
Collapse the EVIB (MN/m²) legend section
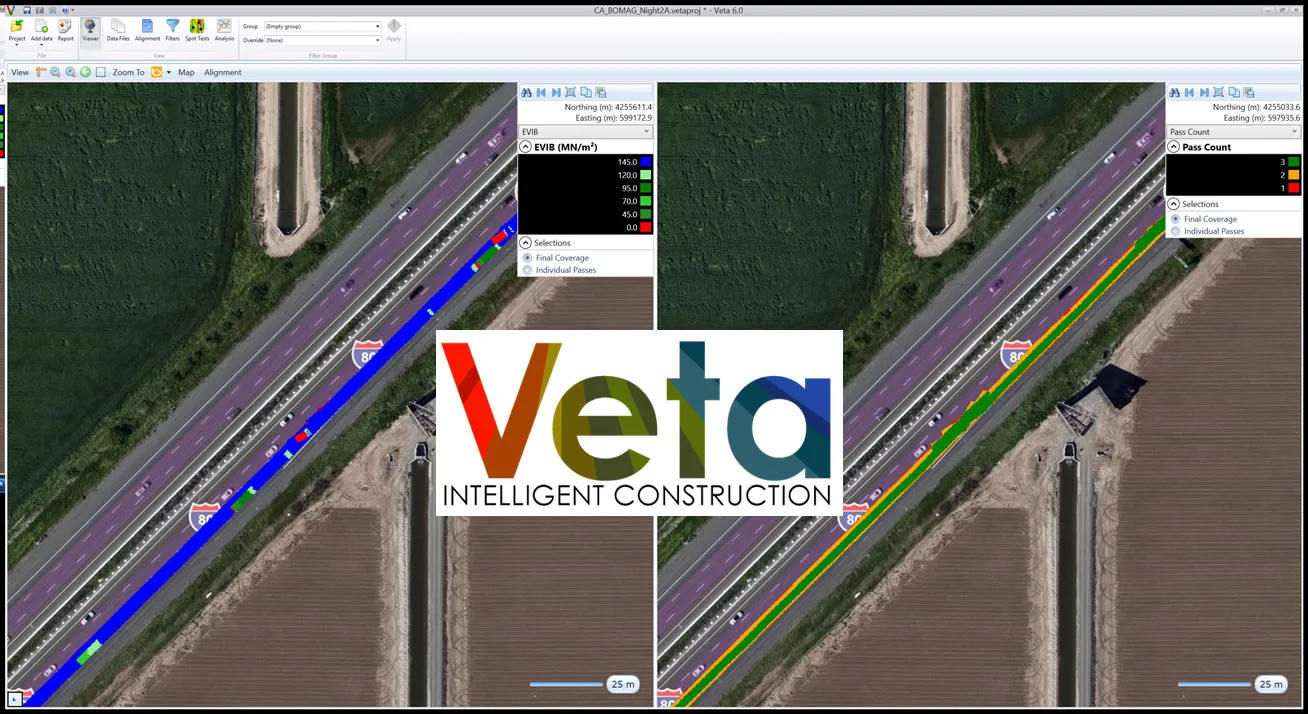[526, 147]
